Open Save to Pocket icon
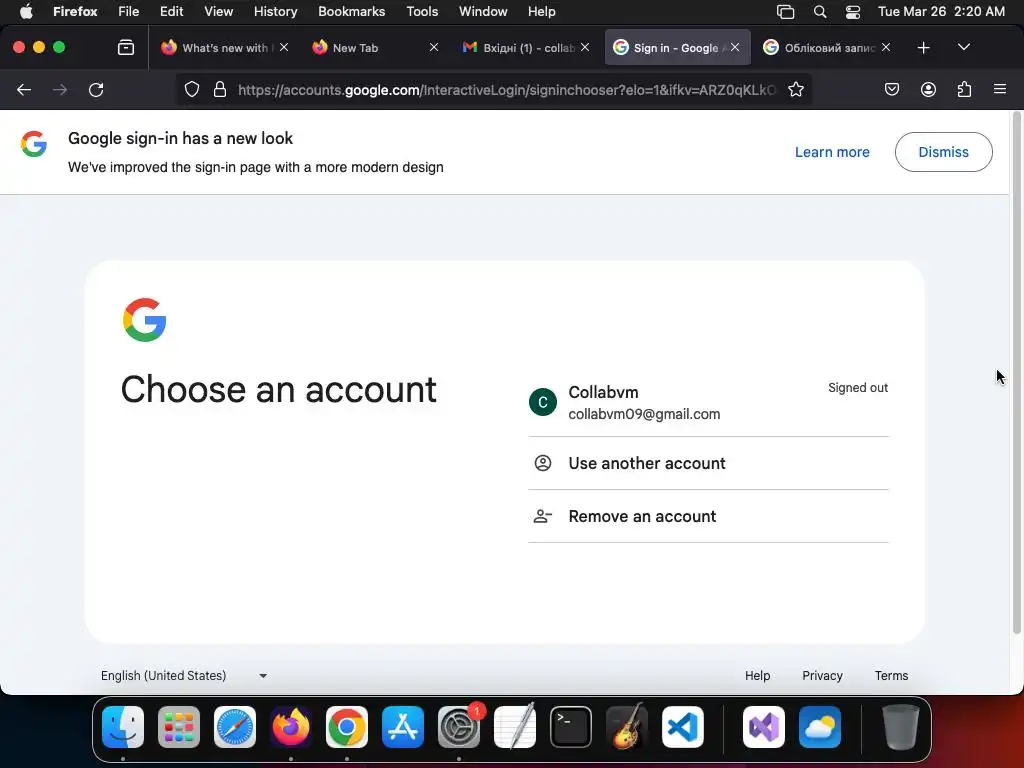Viewport: 1024px width, 768px height. point(891,89)
